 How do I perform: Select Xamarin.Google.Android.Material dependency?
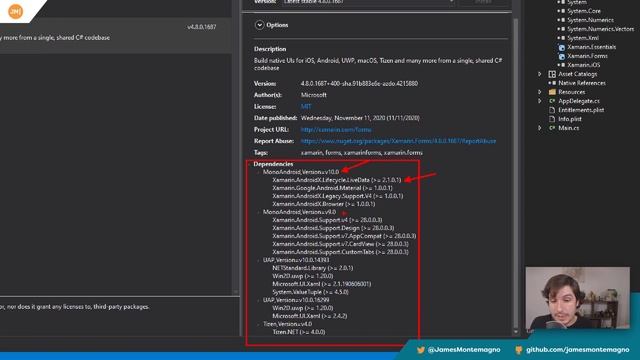coord(332,188)
